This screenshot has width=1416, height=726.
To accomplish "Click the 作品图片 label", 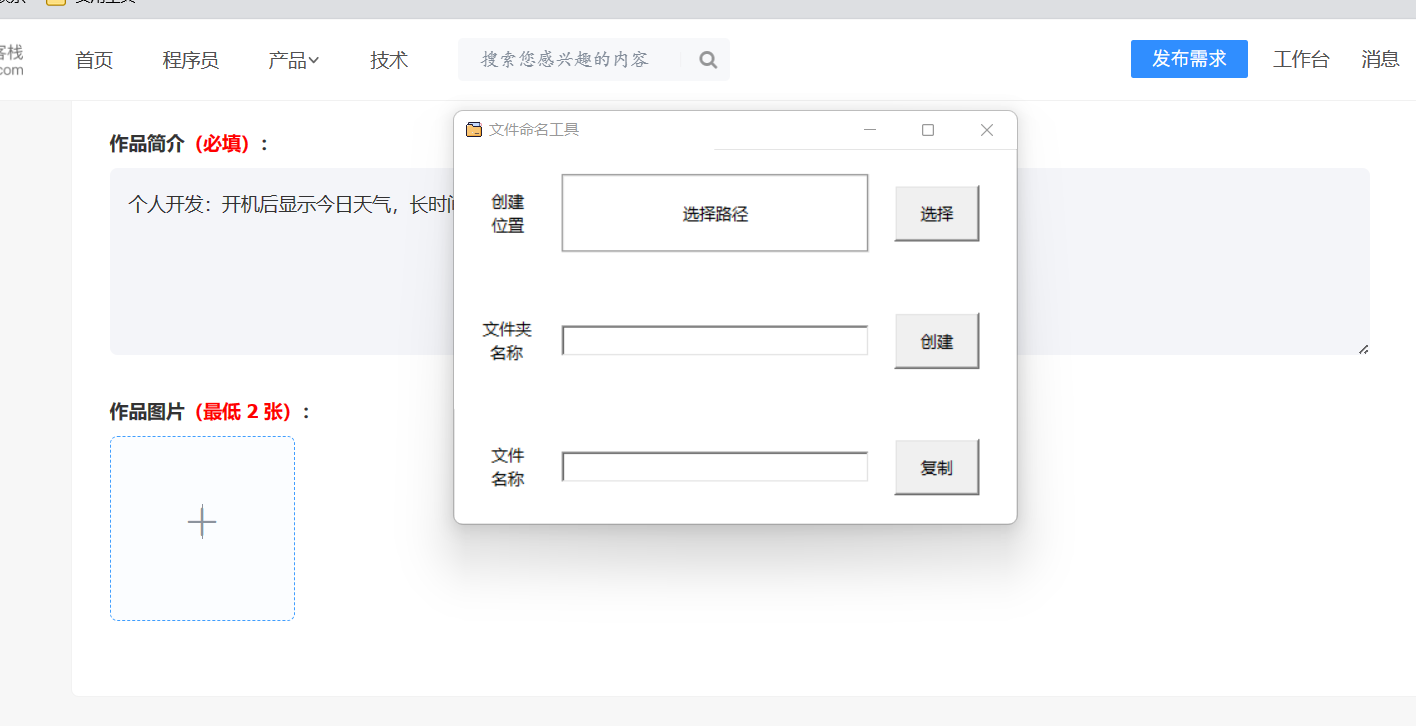I will tap(210, 412).
